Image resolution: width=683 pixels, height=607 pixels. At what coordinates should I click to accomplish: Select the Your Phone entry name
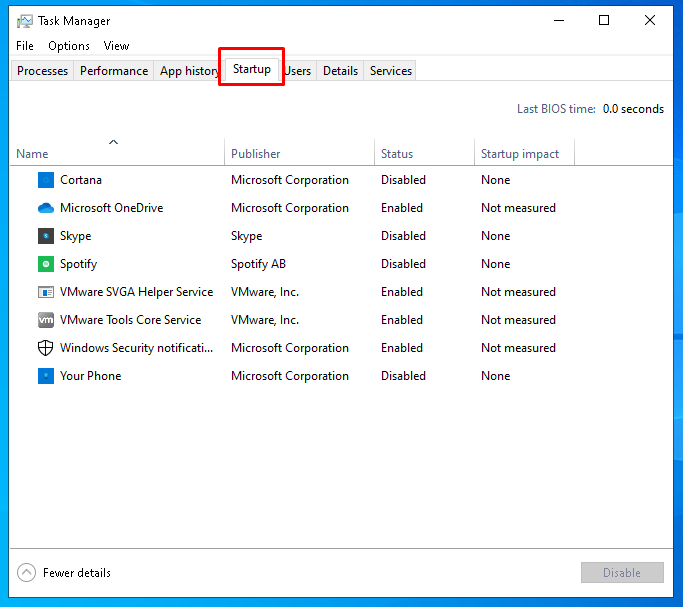(90, 376)
